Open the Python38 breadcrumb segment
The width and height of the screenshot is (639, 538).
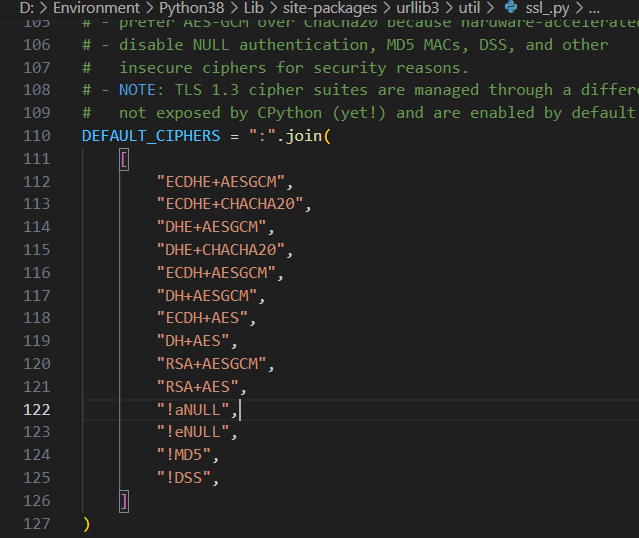click(x=192, y=8)
